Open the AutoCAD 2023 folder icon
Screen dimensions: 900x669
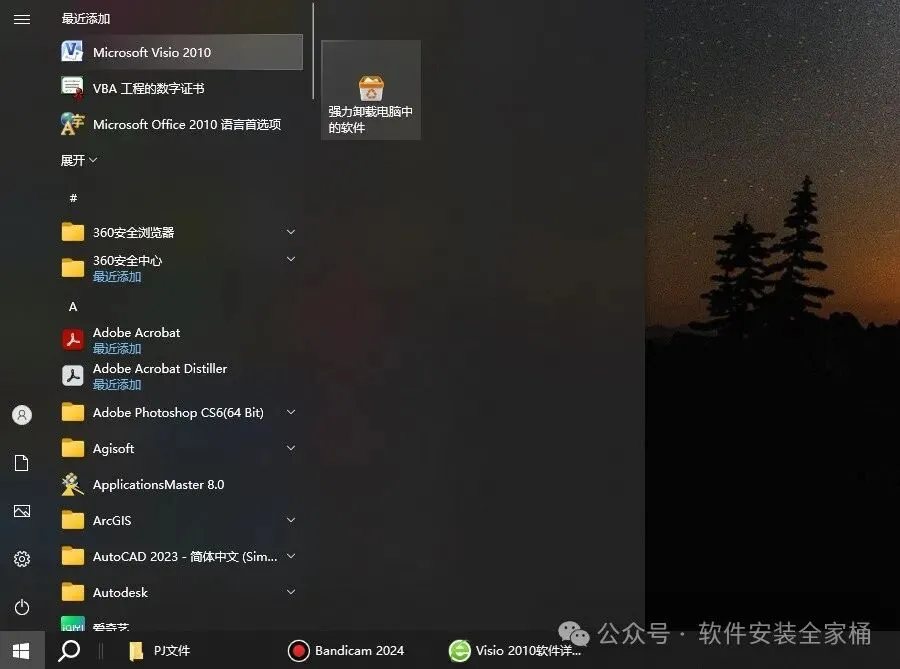point(73,556)
